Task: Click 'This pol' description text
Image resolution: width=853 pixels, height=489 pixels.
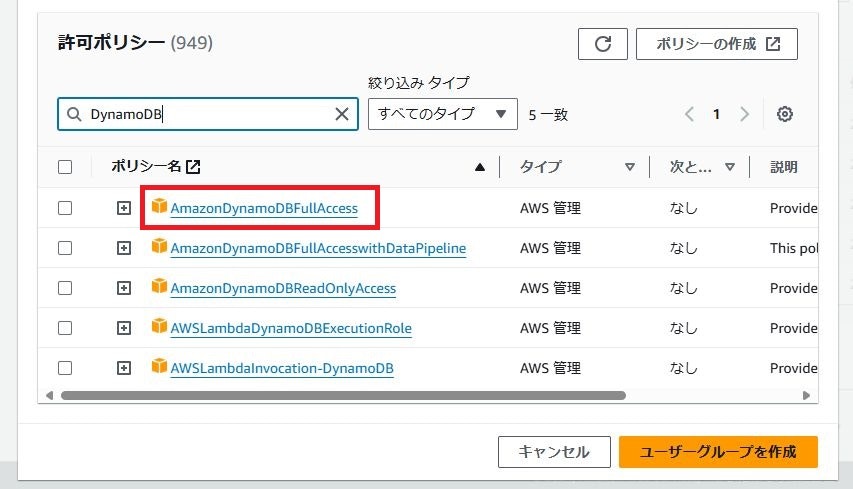Action: 794,249
